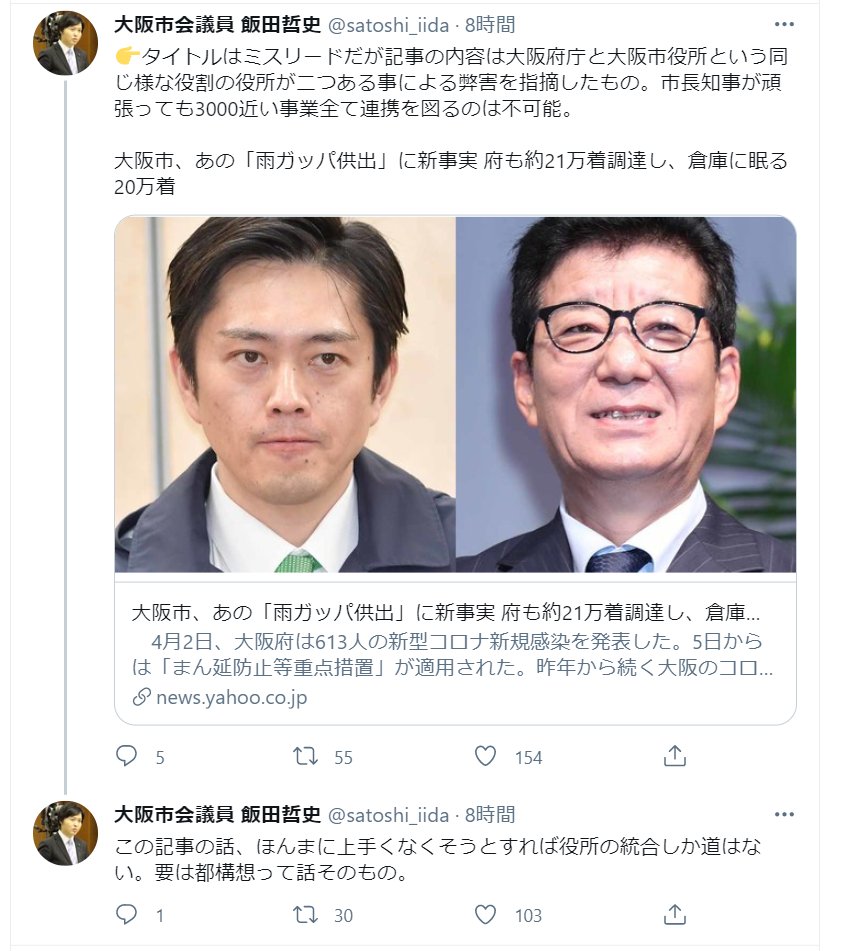Screen dimensions: 843x951
Task: Reply to the second tweet
Action: pos(126,915)
